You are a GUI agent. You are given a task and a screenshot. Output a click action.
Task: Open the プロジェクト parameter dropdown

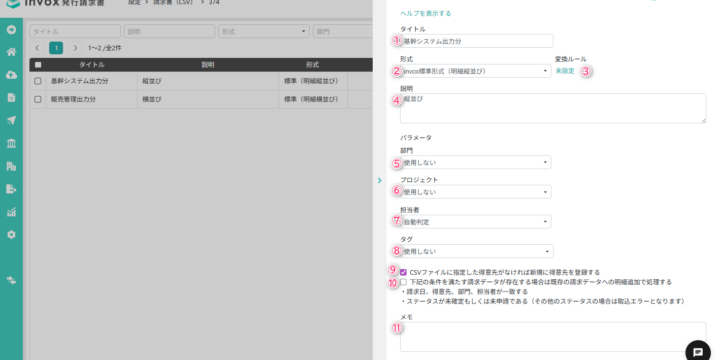(475, 192)
